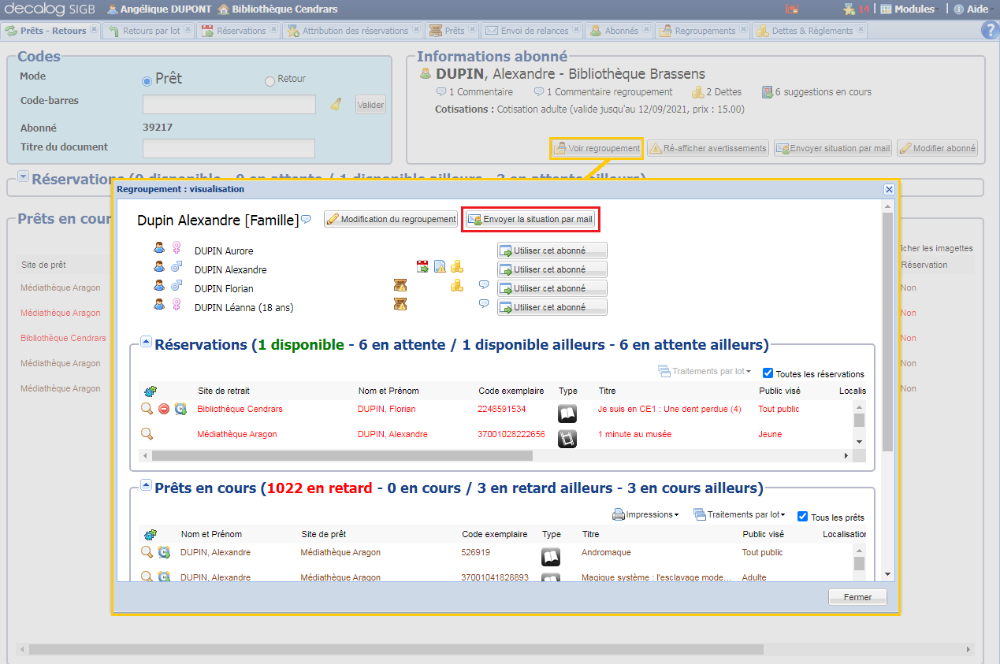1000x664 pixels.
Task: Click inside the Code-barres input field
Action: [x=228, y=103]
